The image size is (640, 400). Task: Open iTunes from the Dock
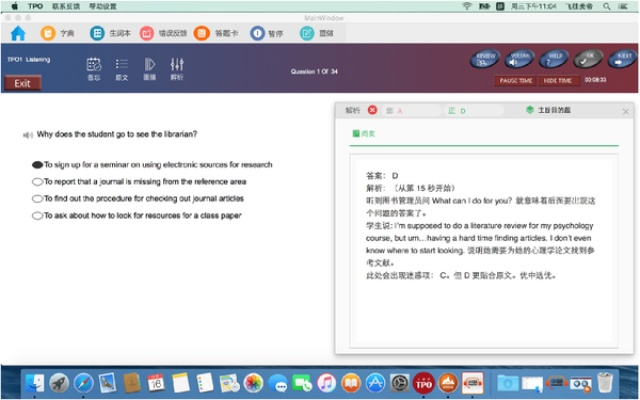click(327, 383)
